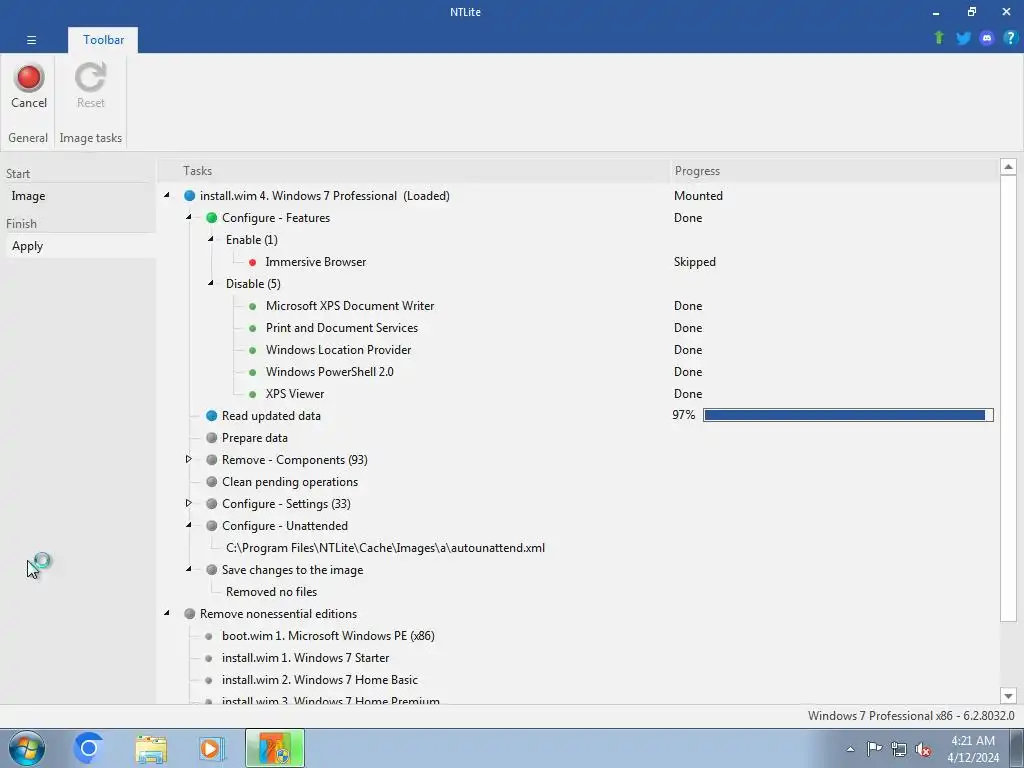Image resolution: width=1024 pixels, height=768 pixels.
Task: Click the scroll up arrow of task list
Action: pos(1008,167)
